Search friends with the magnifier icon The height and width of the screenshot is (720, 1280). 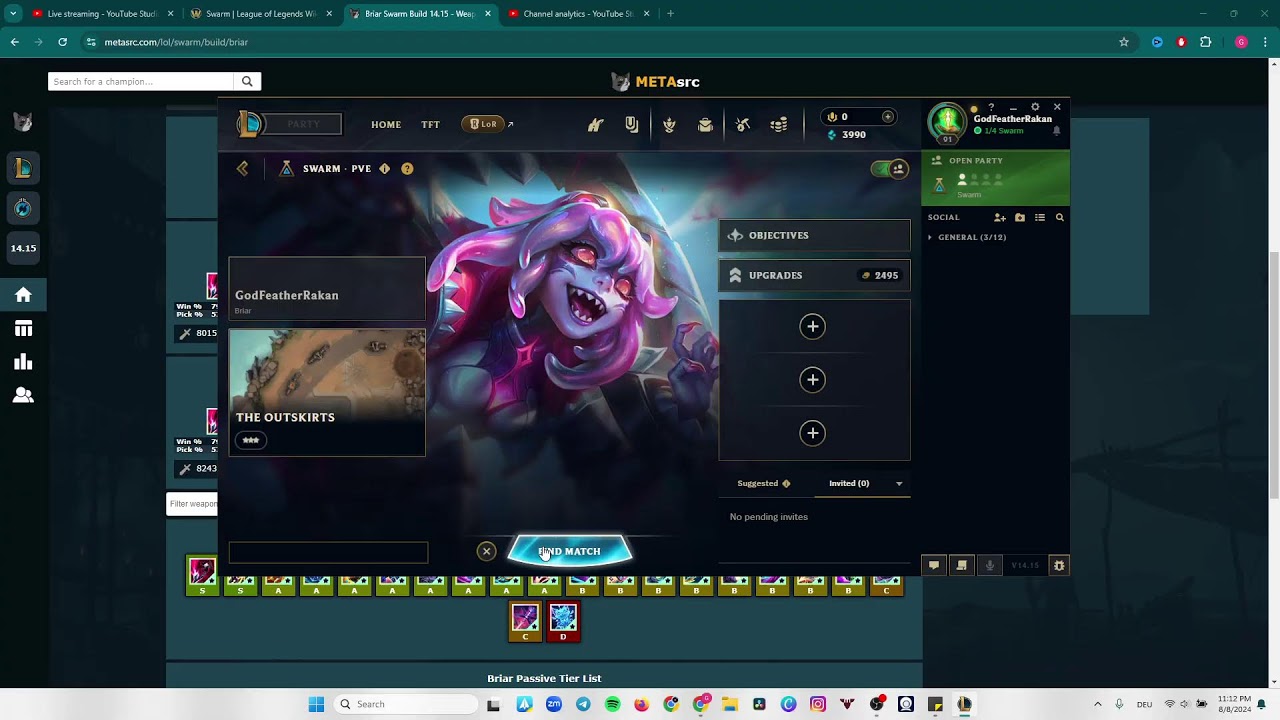tap(1060, 217)
